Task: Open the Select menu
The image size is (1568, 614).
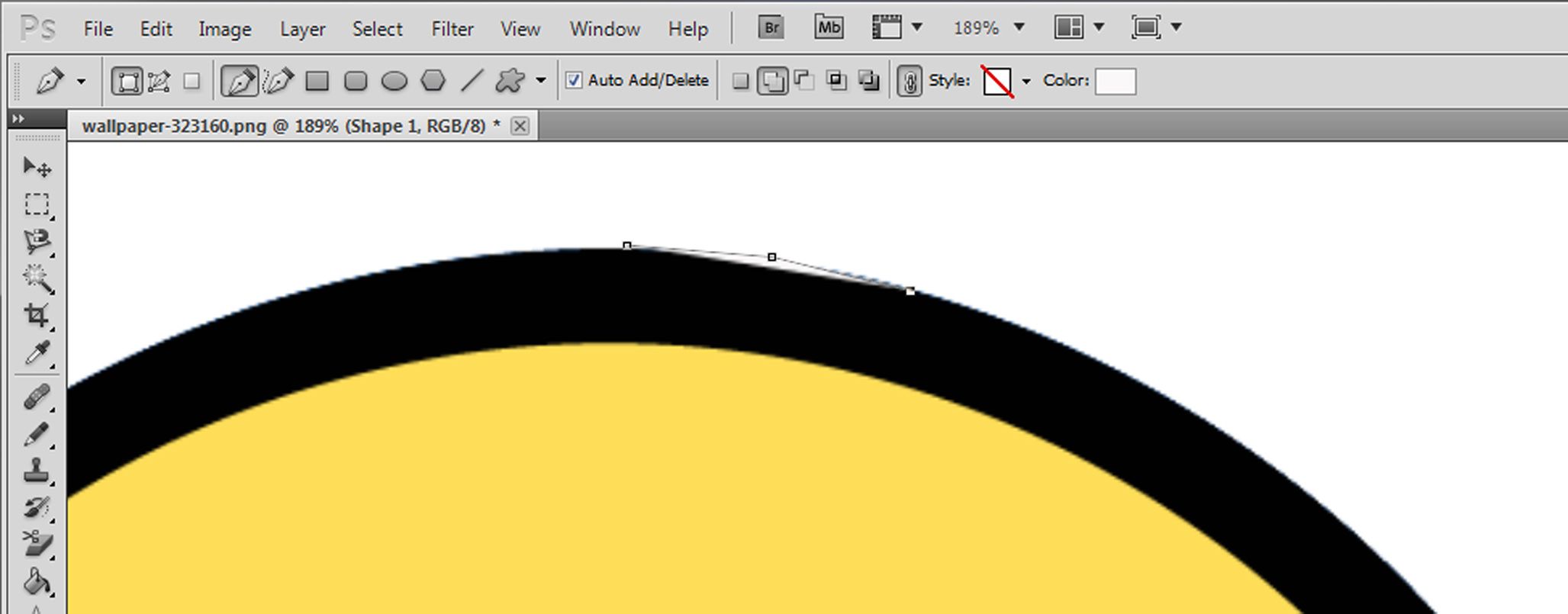Action: [x=377, y=29]
